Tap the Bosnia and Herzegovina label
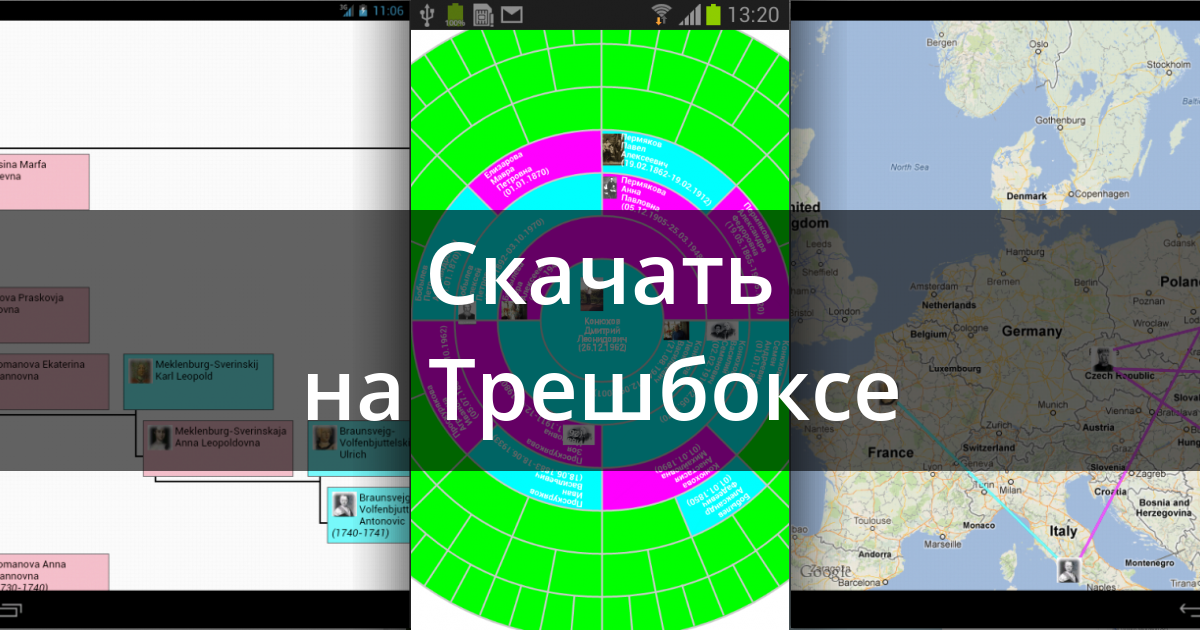Image resolution: width=1200 pixels, height=630 pixels. pos(1163,506)
